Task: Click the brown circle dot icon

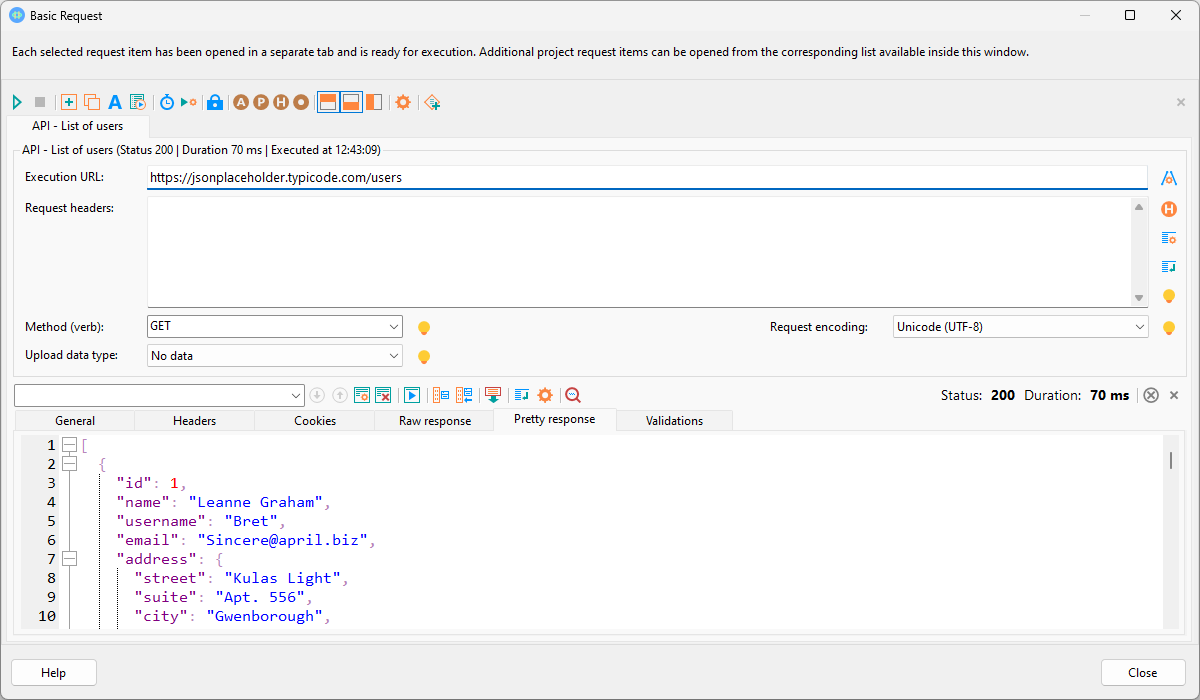Action: [x=301, y=102]
